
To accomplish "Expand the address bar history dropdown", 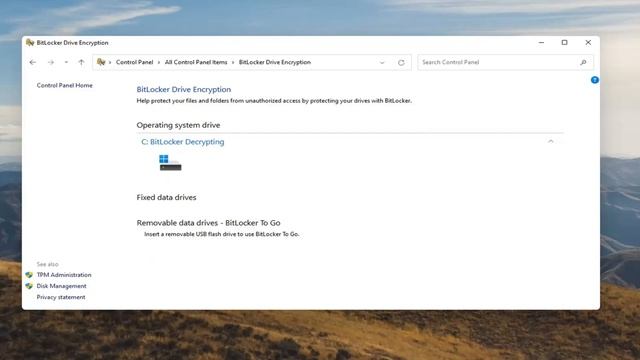I will pos(382,62).
